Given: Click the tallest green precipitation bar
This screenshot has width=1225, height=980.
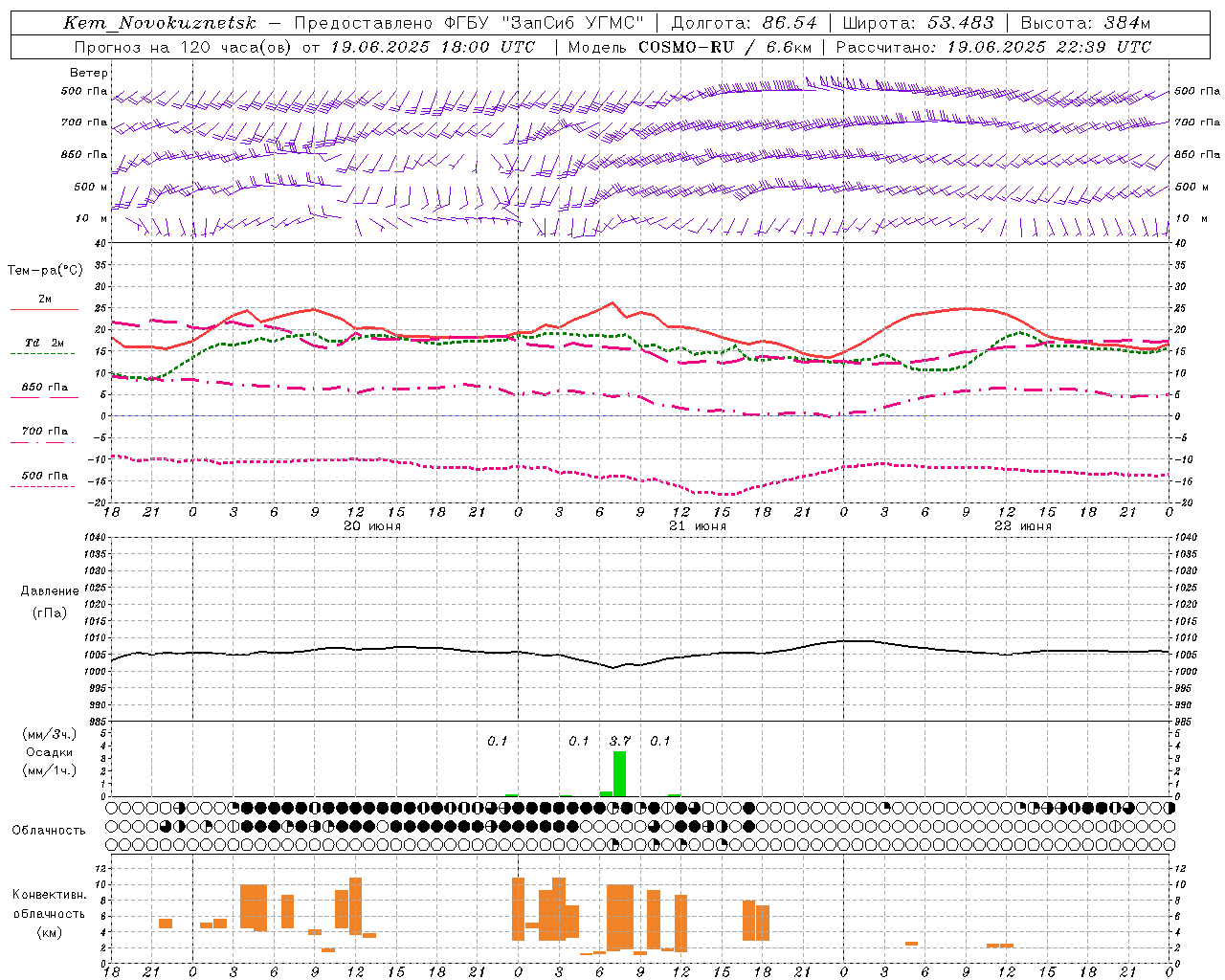Looking at the screenshot, I should (619, 774).
